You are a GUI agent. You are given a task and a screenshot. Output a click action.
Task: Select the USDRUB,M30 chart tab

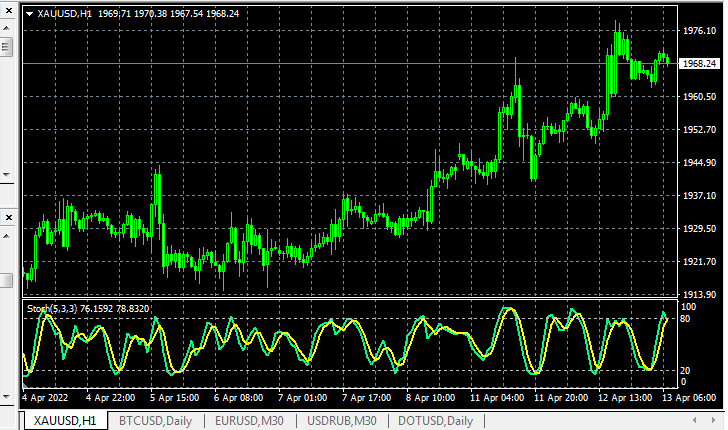coord(342,421)
